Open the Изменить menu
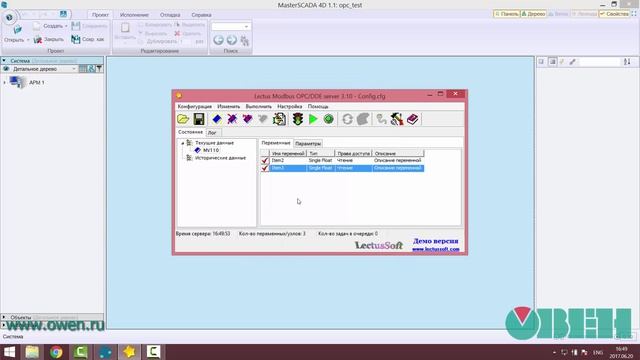640x360 pixels. 229,107
